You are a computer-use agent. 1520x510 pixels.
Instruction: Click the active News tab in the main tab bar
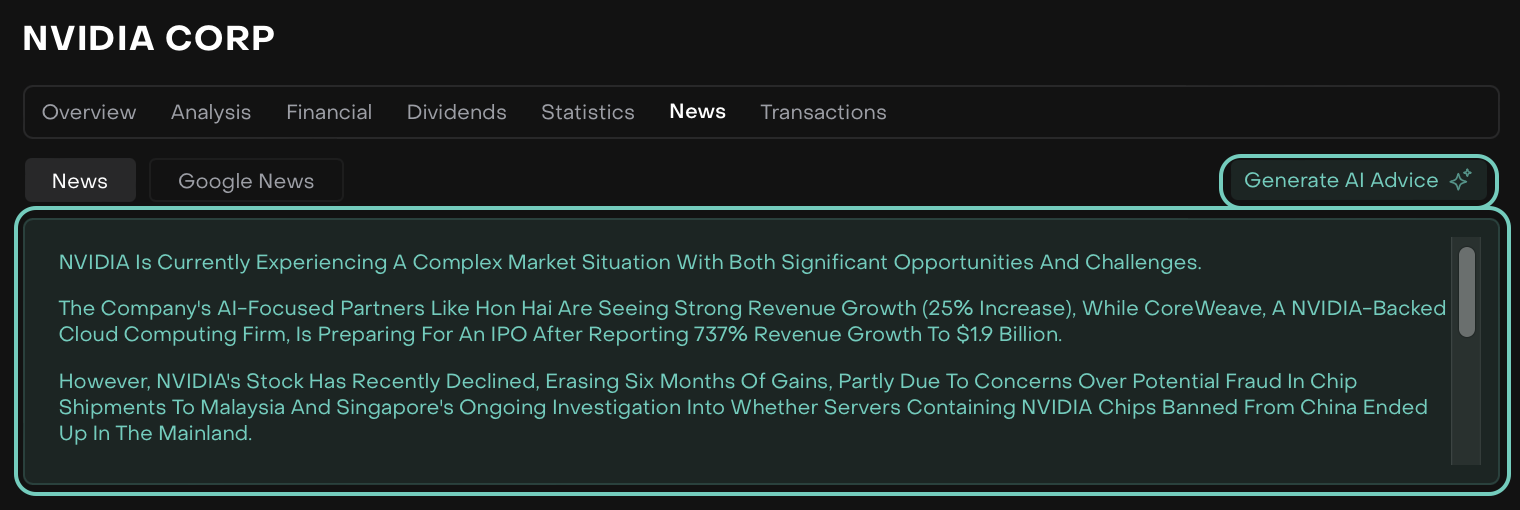click(x=697, y=112)
